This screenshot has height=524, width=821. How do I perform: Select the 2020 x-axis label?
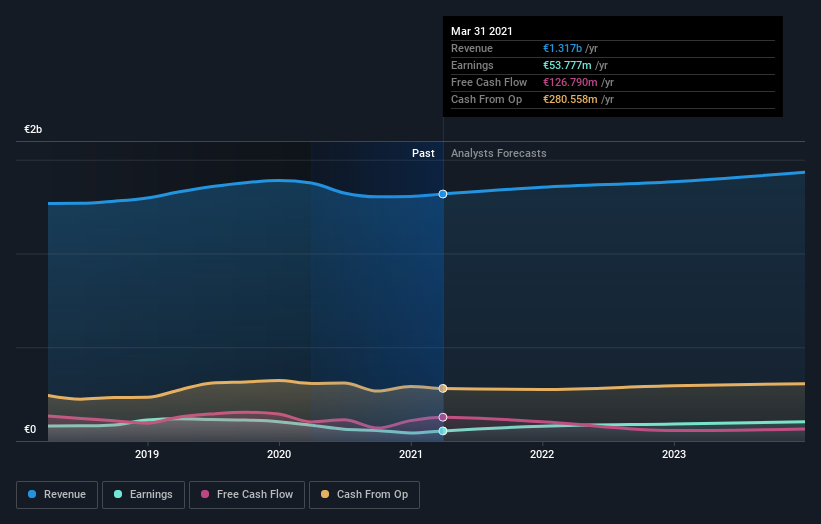pos(279,454)
